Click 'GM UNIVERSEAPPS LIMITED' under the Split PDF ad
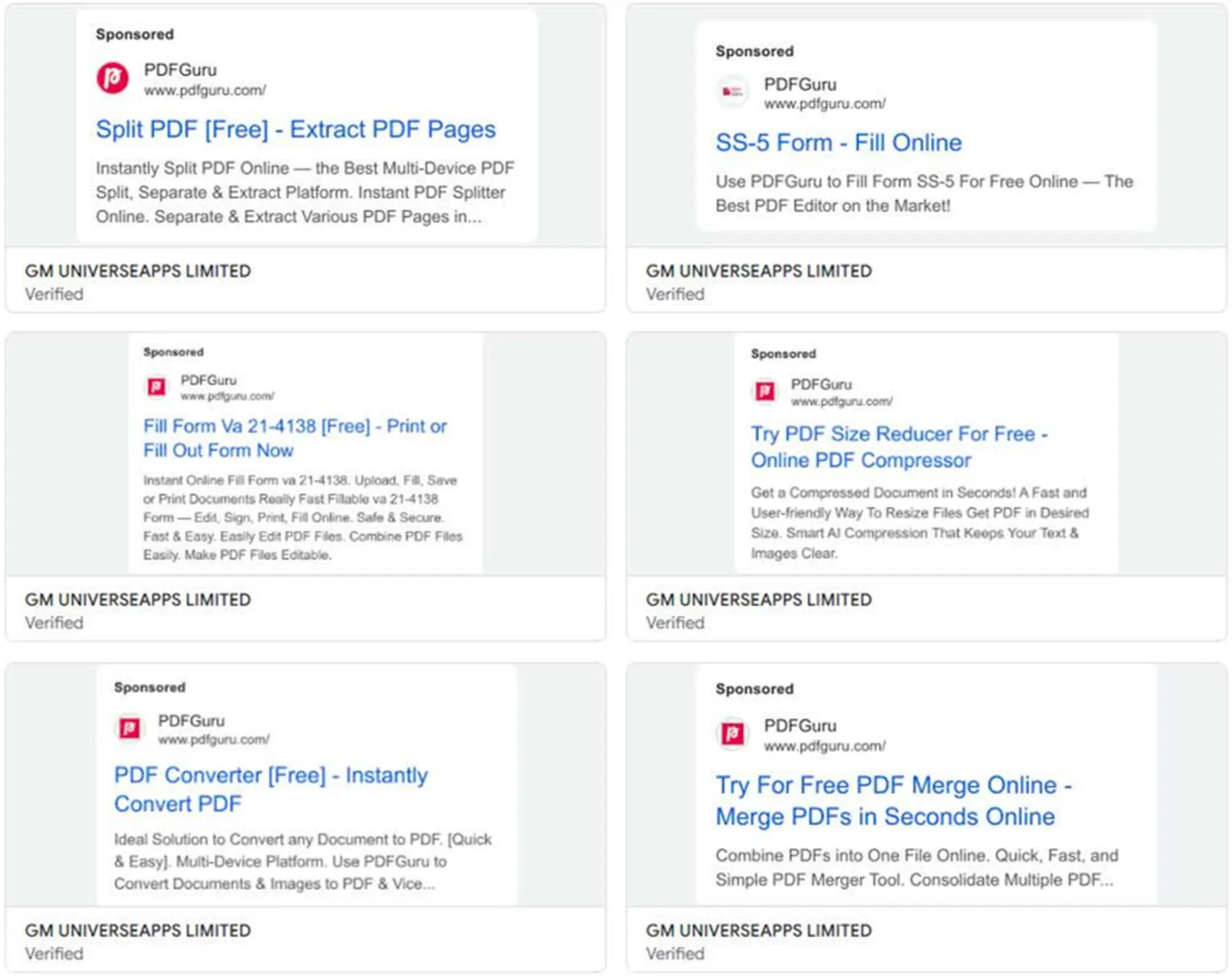1232x978 pixels. [138, 271]
